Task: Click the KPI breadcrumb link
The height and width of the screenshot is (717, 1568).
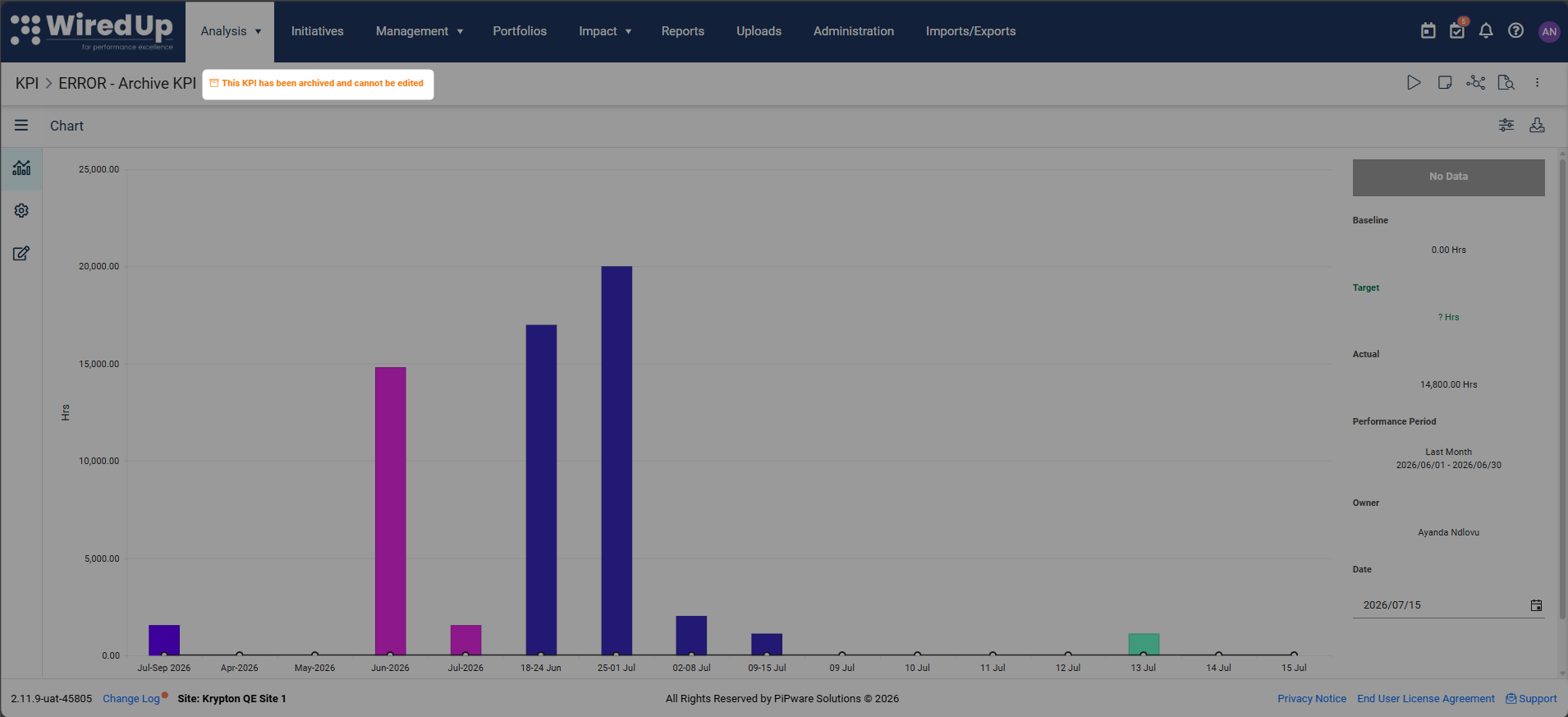Action: click(x=27, y=84)
